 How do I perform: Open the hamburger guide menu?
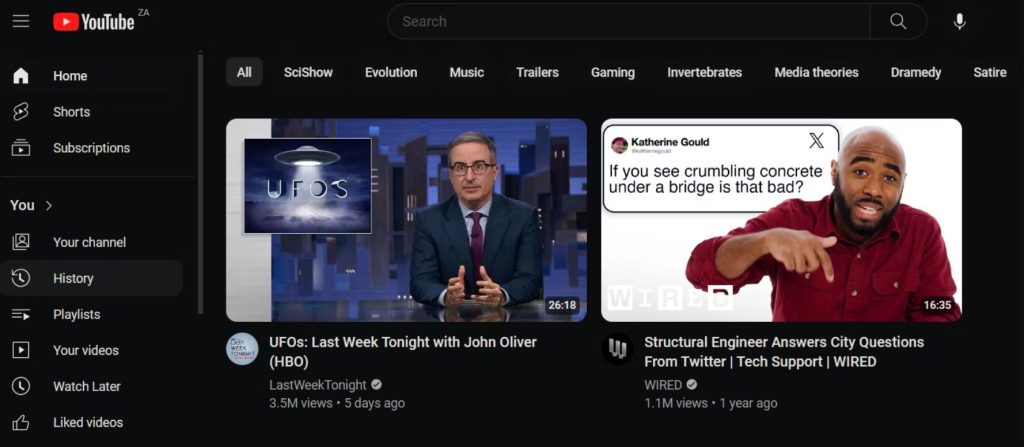coord(21,21)
